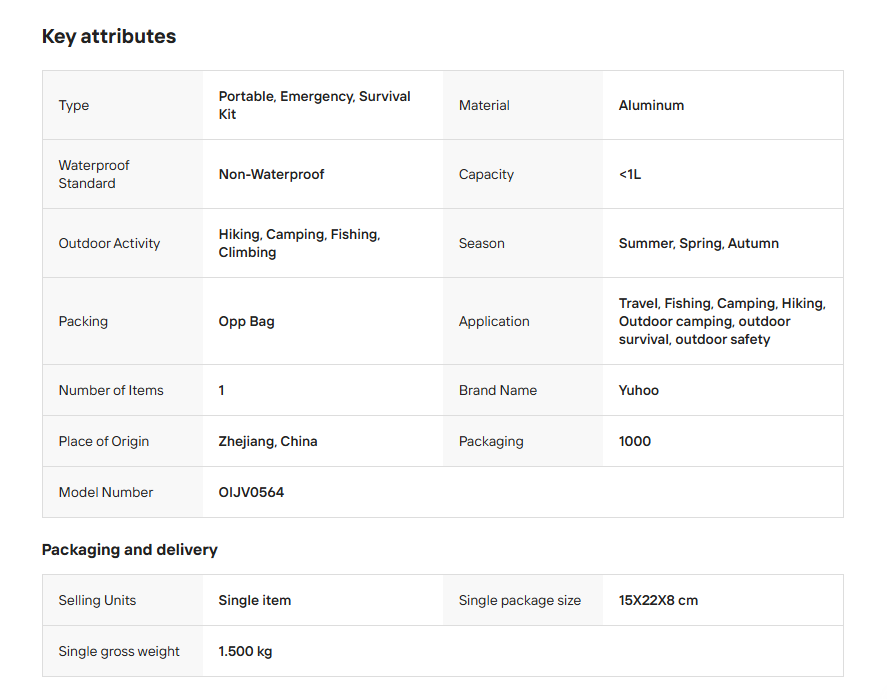
Task: Select model number OIJV0564
Action: tap(251, 493)
